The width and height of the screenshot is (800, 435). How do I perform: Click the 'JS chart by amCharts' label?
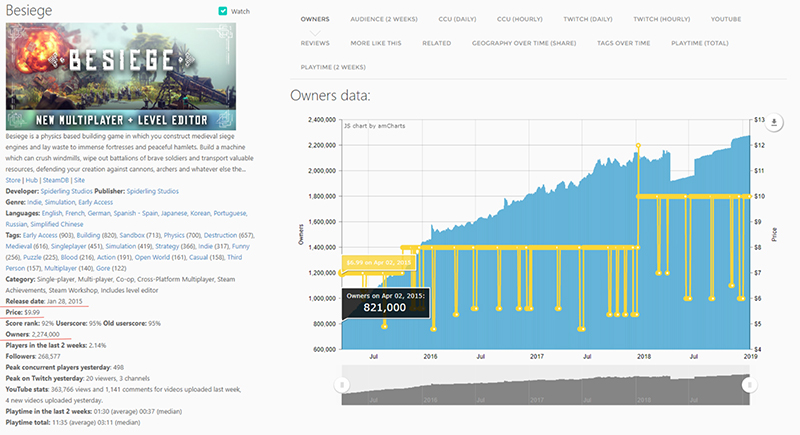pos(374,125)
